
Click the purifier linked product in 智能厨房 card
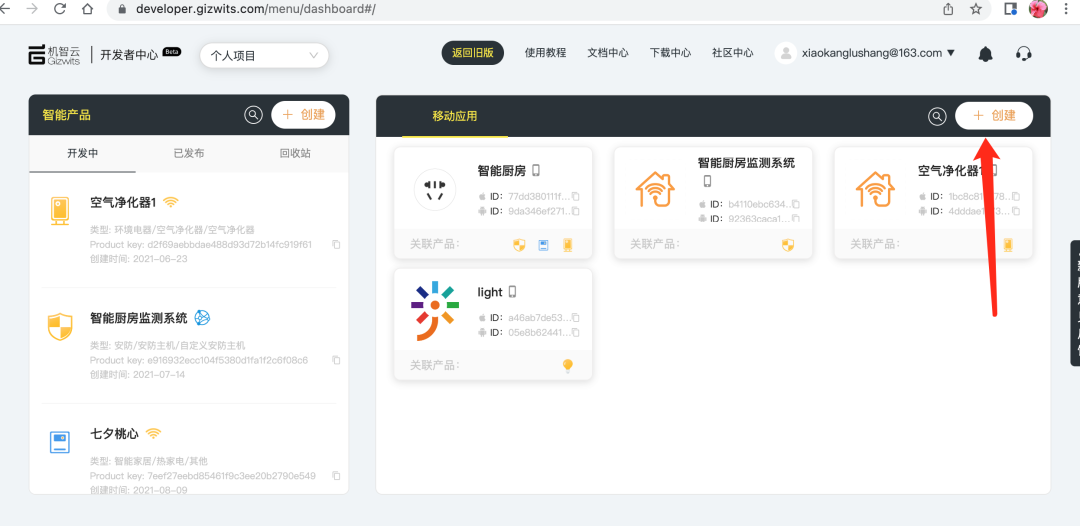[x=568, y=244]
